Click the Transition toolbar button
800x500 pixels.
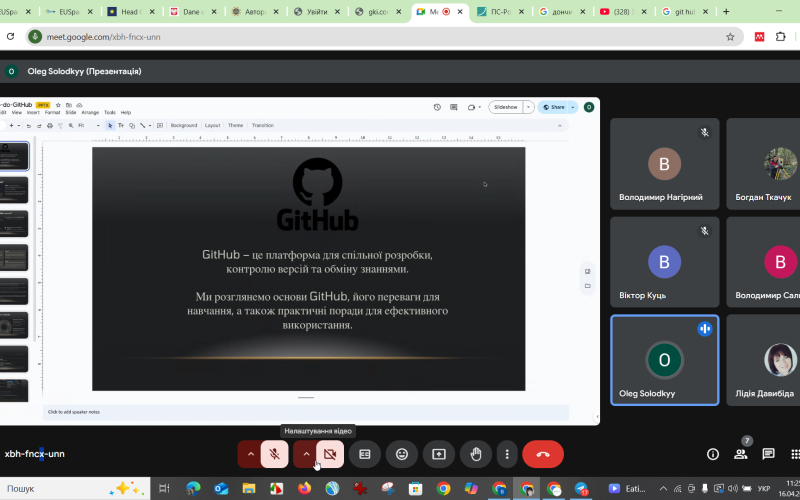tap(263, 126)
